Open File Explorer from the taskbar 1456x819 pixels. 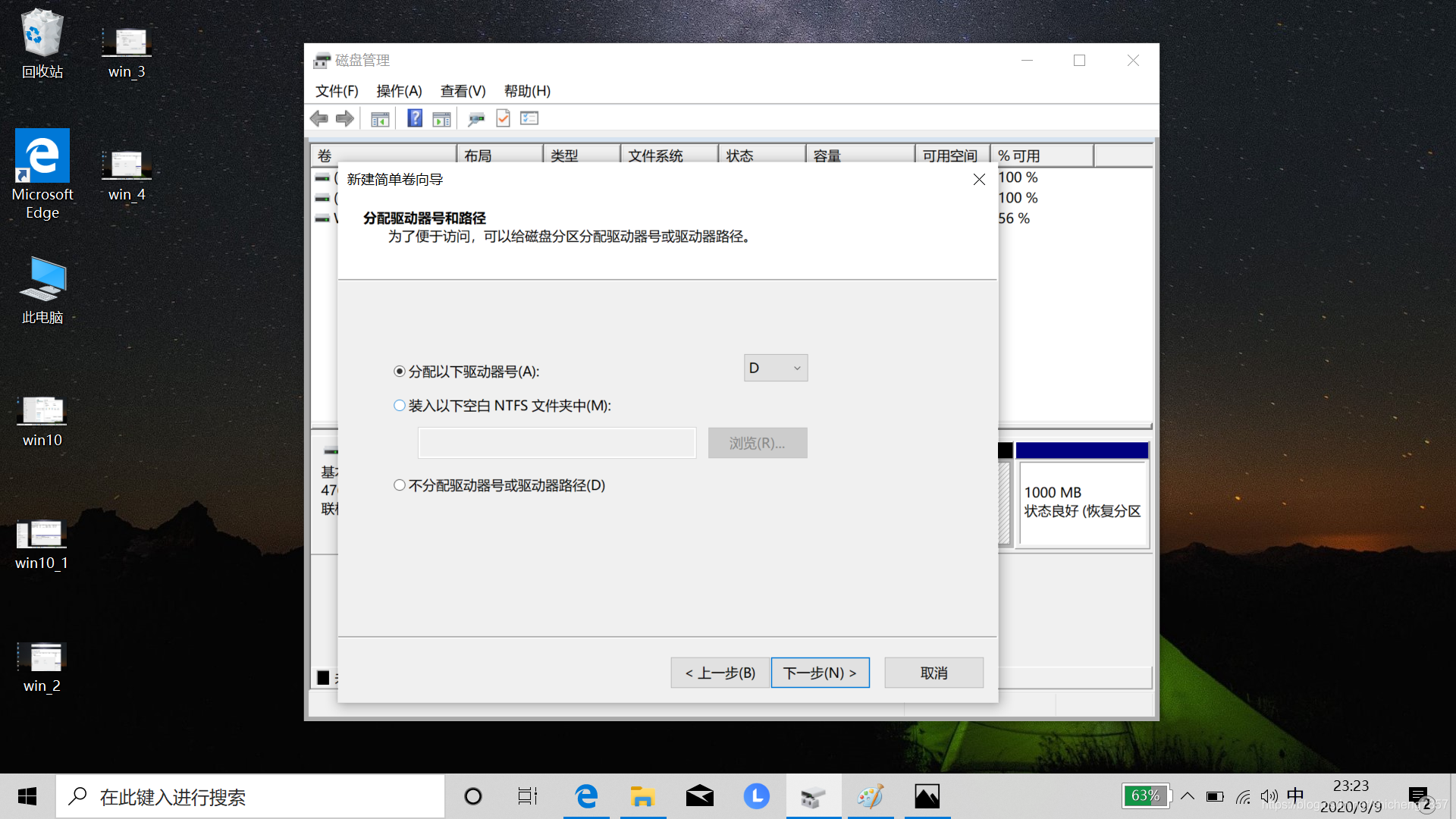[642, 796]
